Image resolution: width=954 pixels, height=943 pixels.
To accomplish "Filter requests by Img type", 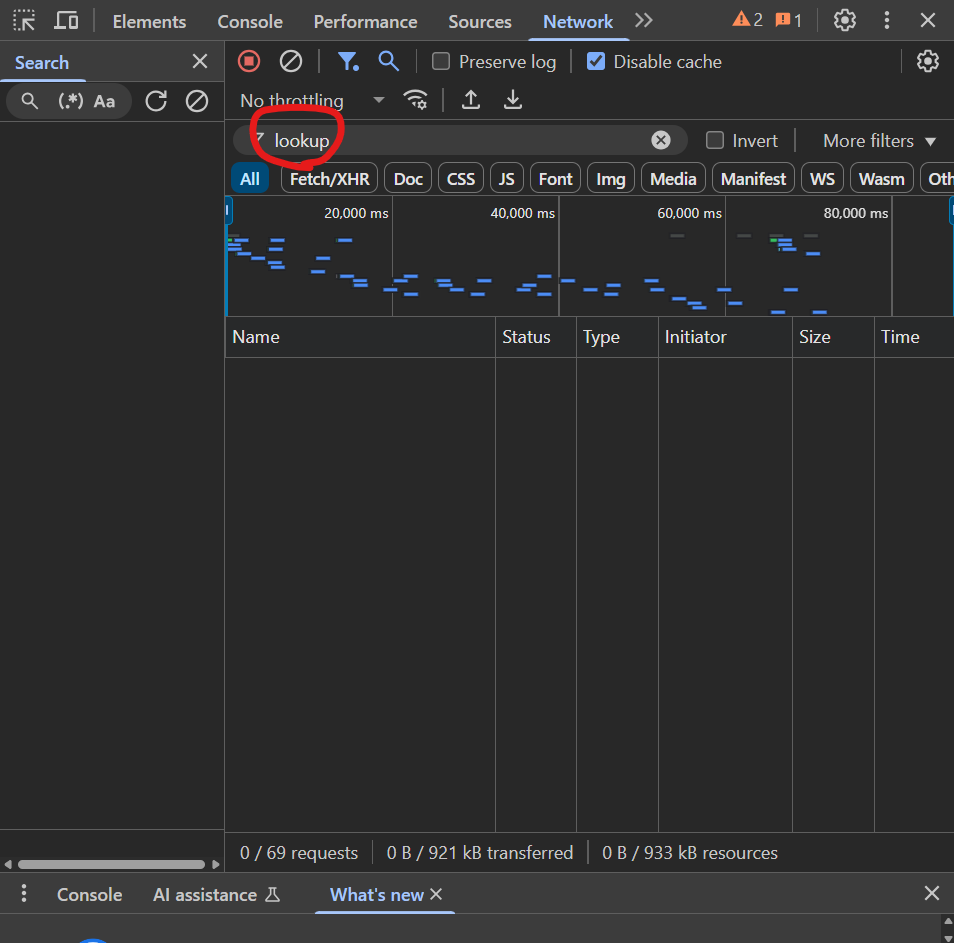I will pyautogui.click(x=610, y=179).
